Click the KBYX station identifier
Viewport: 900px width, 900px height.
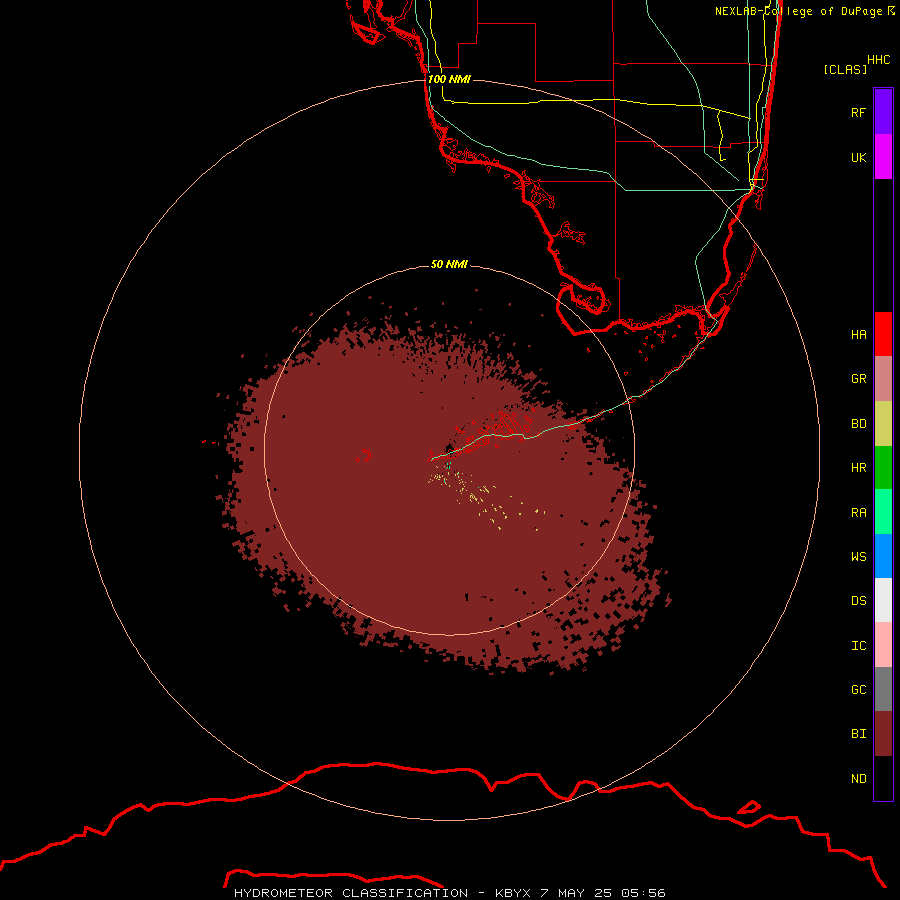pyautogui.click(x=514, y=893)
